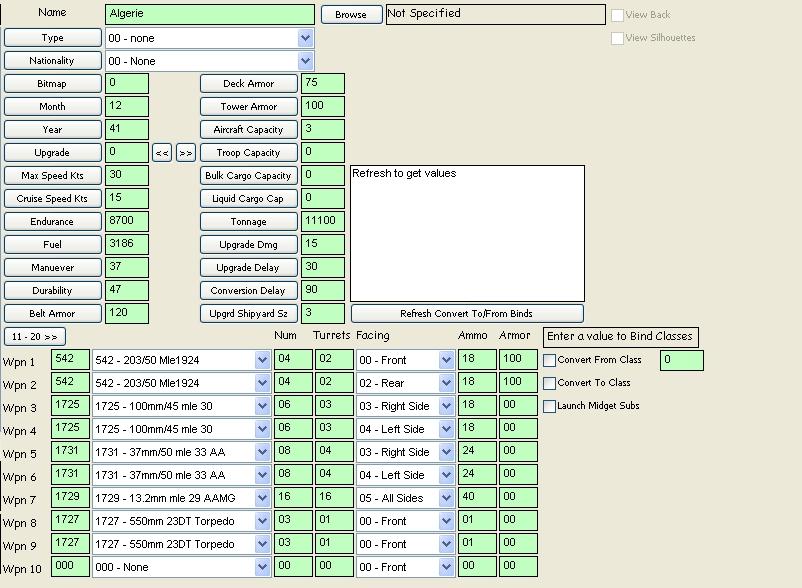Click Wpn 8 Turrets field showing 01
802x588 pixels.
tap(334, 521)
